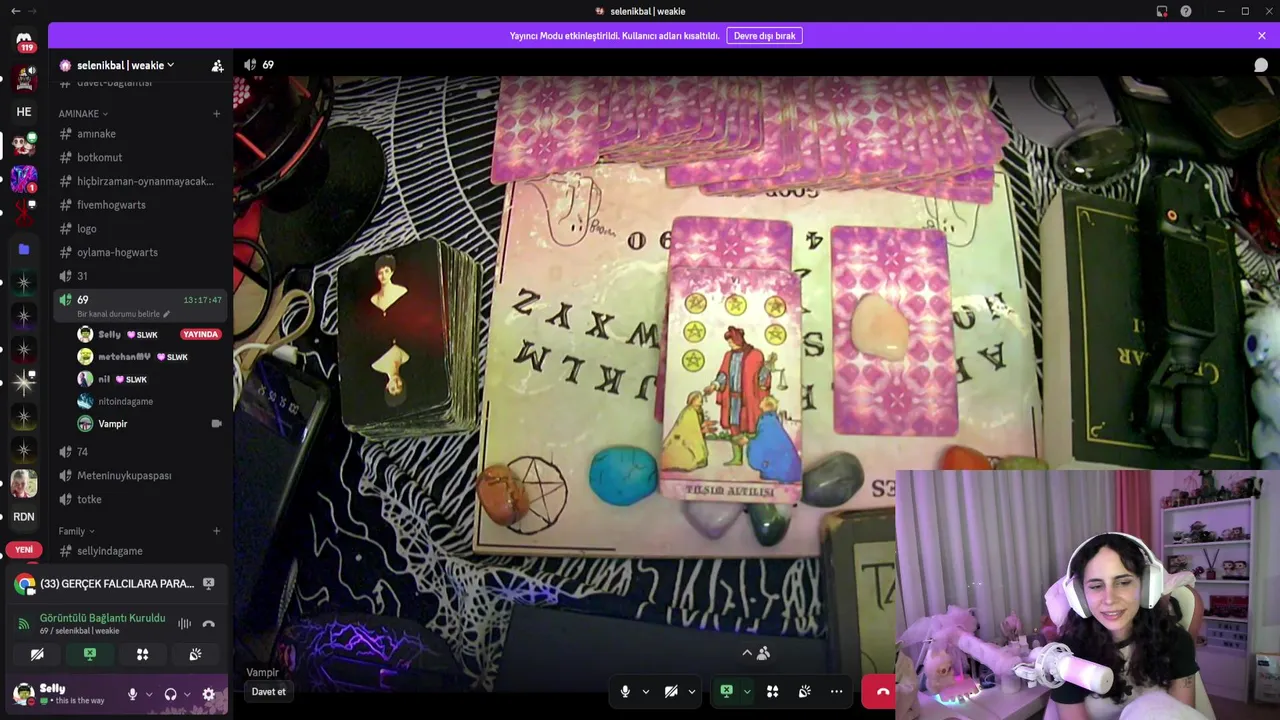Toggle noise suppression waveform icon

click(x=184, y=624)
